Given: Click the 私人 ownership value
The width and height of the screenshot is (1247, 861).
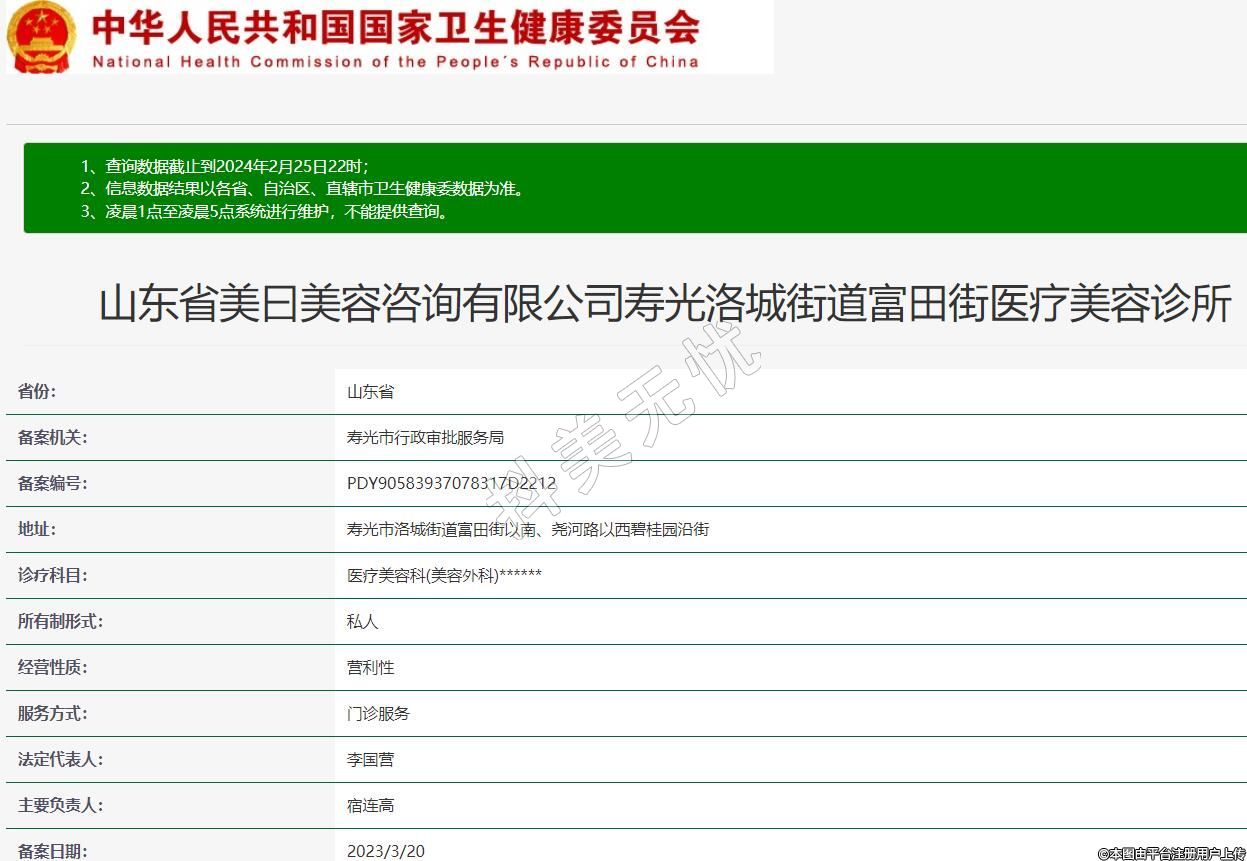Looking at the screenshot, I should (363, 622).
